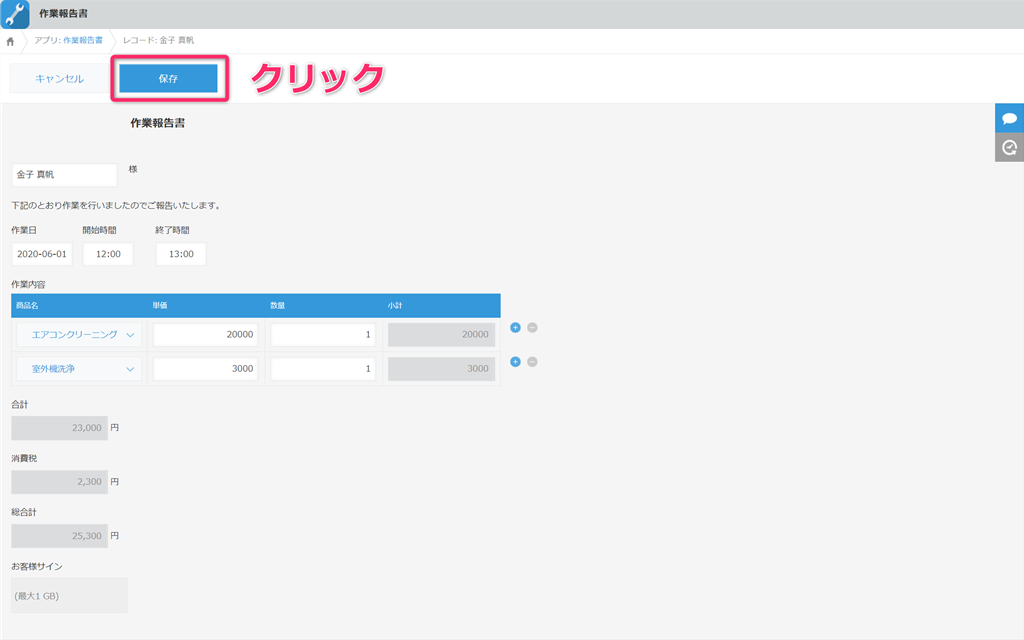Click the キャンセル button

point(59,78)
